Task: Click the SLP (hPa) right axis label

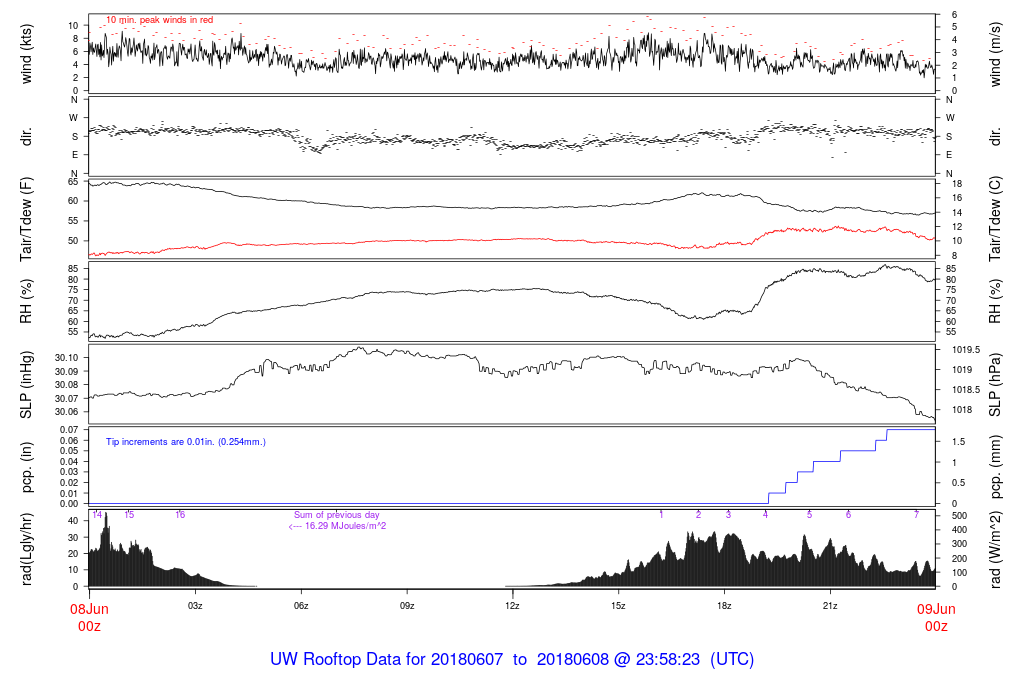Action: point(995,385)
